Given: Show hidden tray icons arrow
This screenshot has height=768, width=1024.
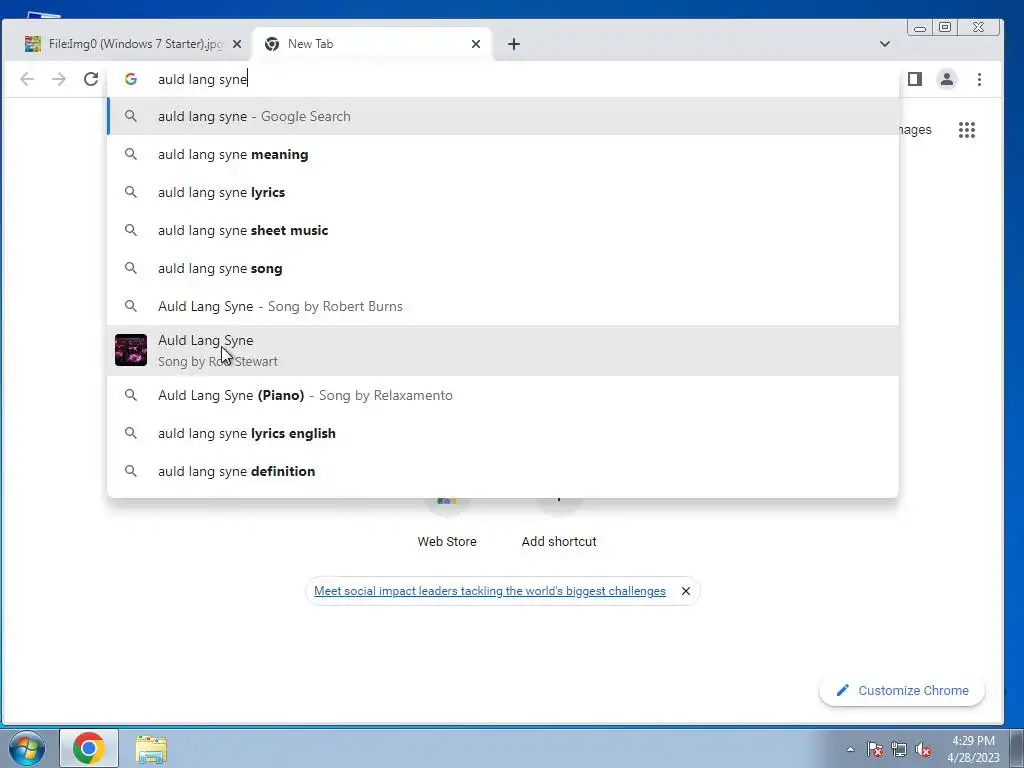Looking at the screenshot, I should pyautogui.click(x=850, y=749).
